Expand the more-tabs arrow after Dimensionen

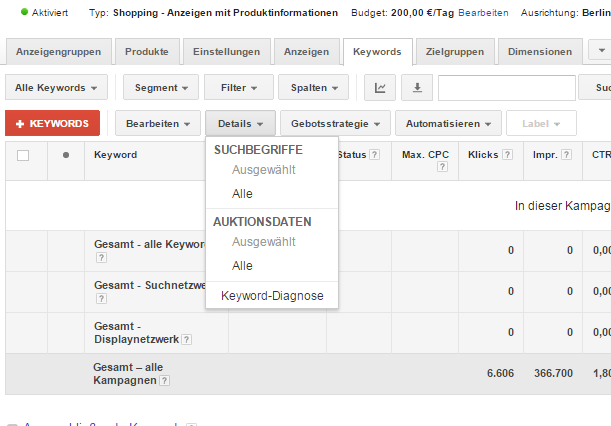(x=601, y=50)
